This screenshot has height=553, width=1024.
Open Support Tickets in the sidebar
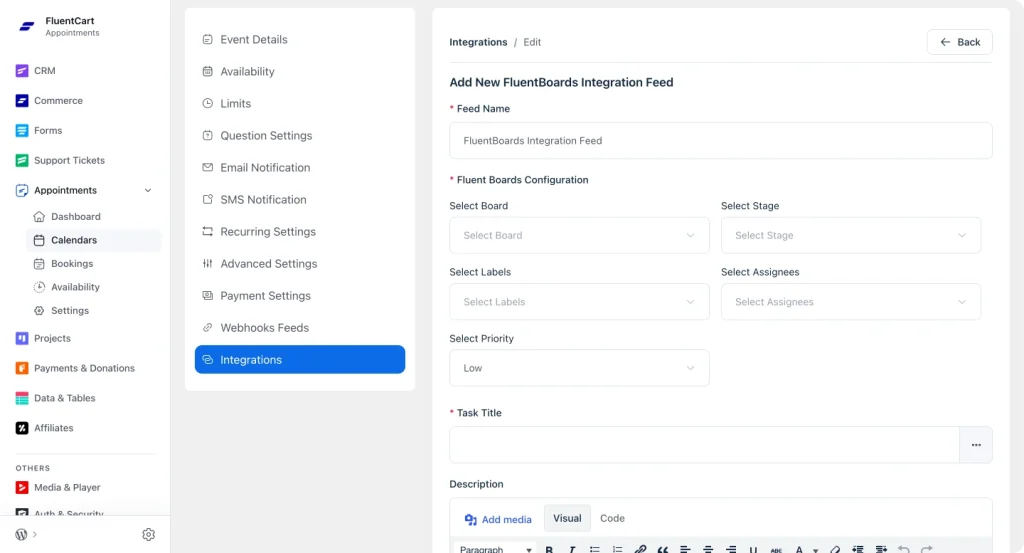(x=59, y=161)
